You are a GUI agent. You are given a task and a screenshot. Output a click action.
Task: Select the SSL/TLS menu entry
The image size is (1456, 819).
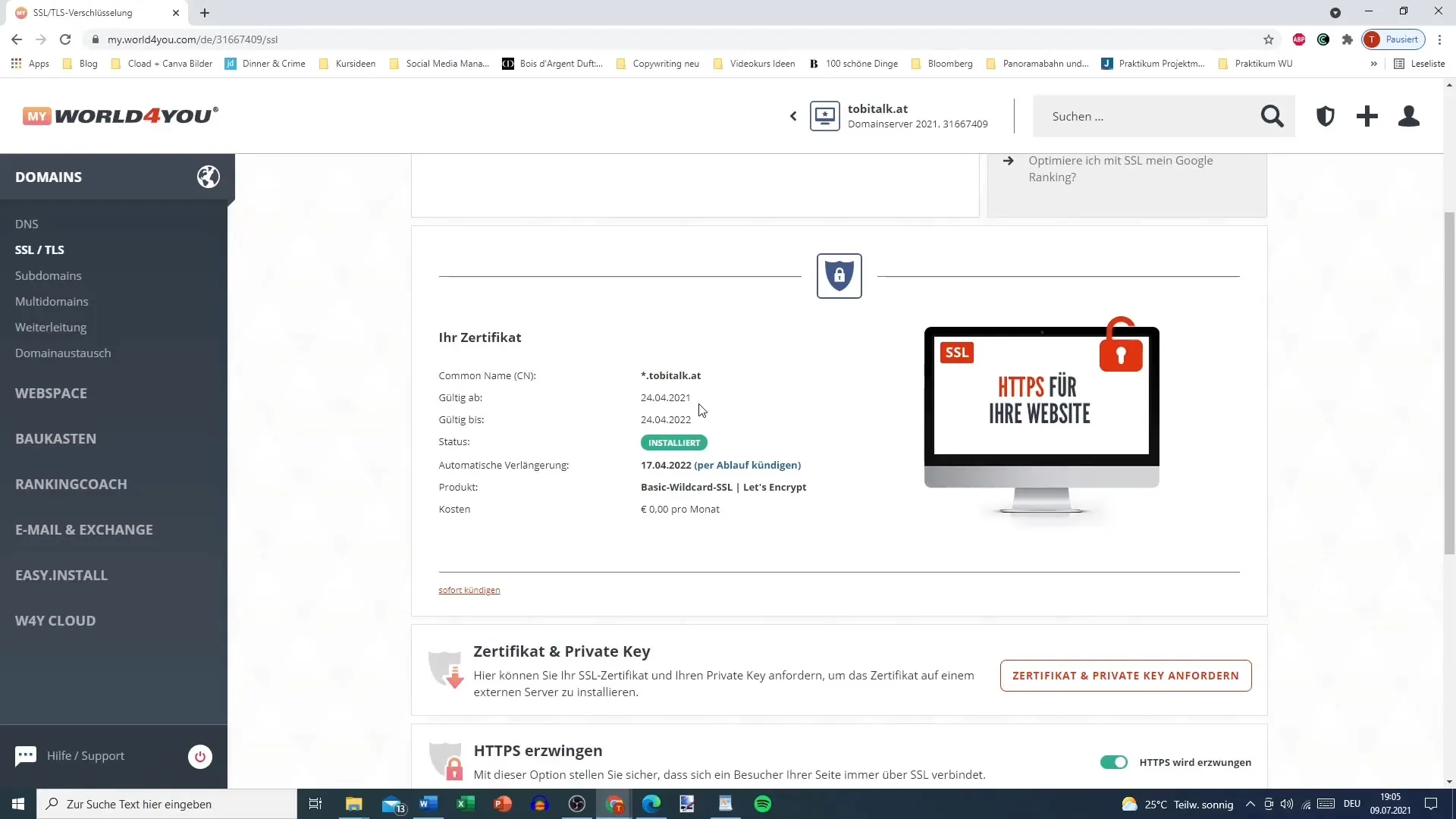[40, 249]
